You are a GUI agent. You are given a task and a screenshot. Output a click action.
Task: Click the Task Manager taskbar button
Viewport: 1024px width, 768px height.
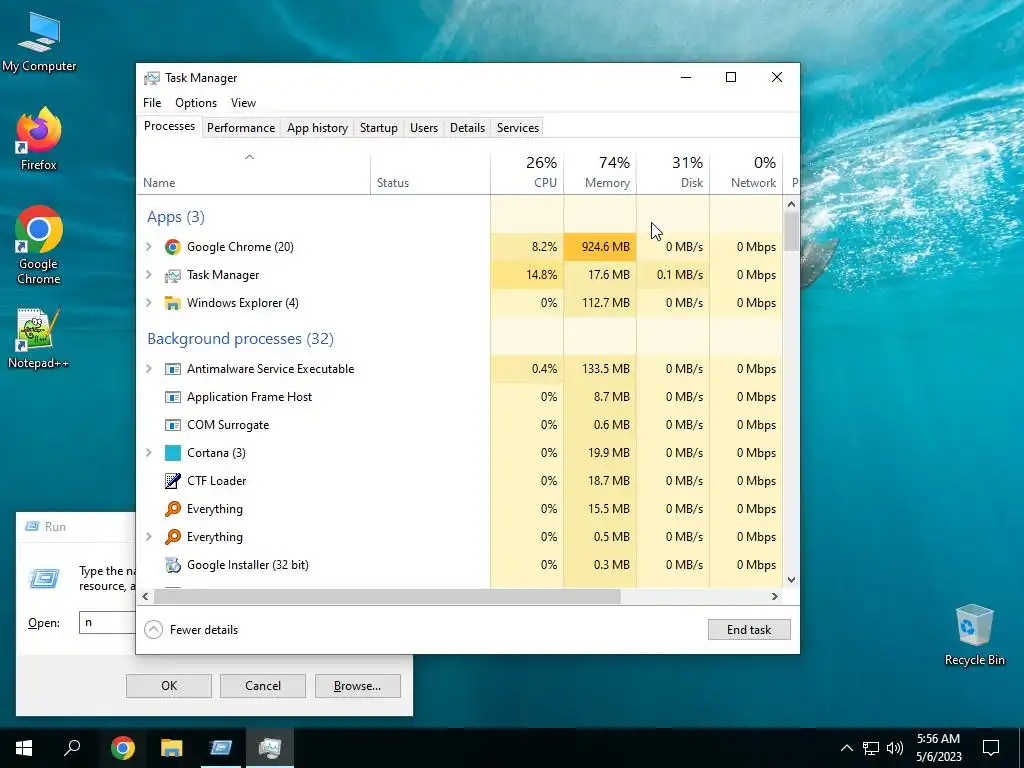pyautogui.click(x=270, y=748)
